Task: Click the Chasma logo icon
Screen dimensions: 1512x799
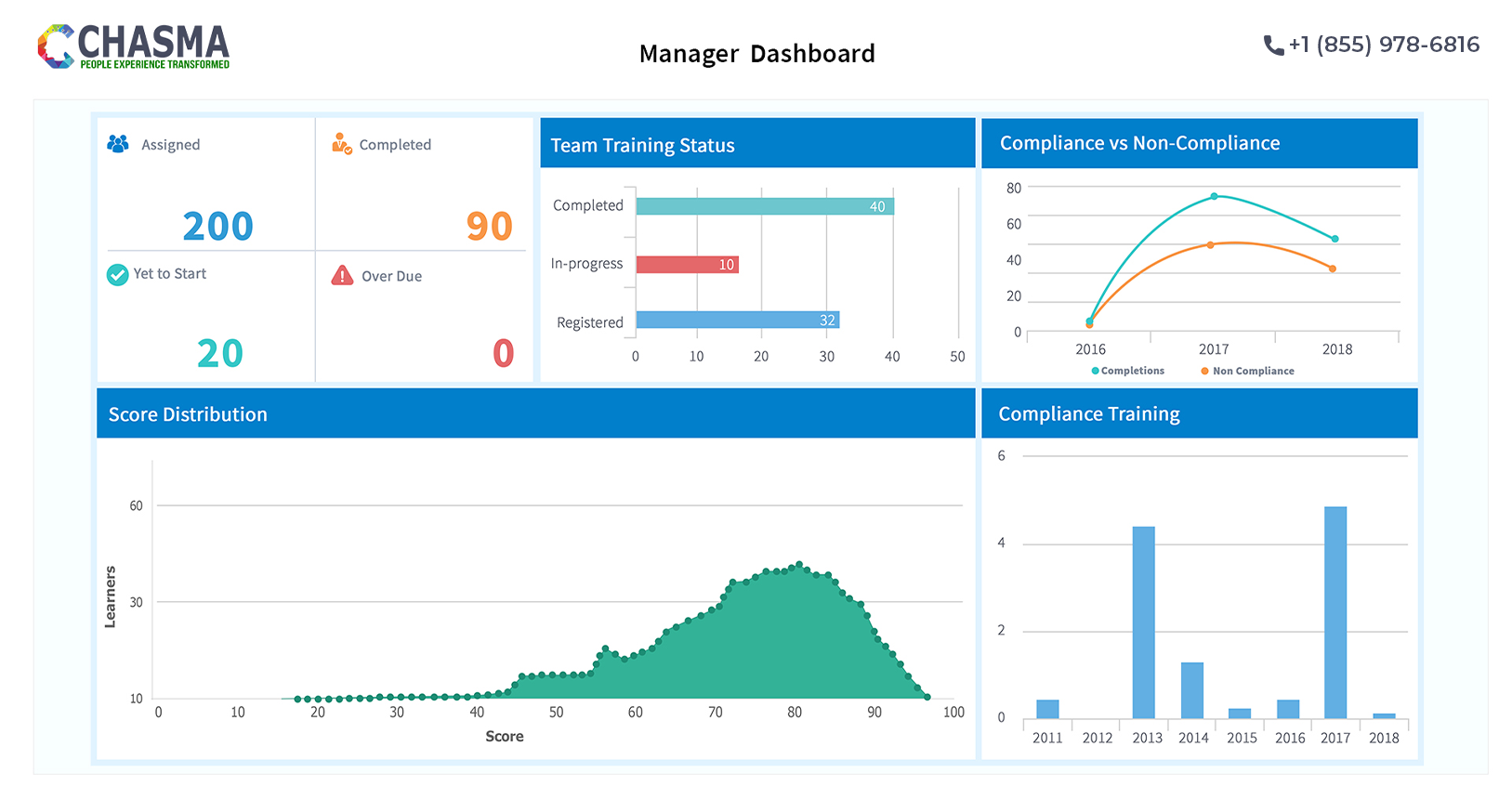Action: (56, 46)
